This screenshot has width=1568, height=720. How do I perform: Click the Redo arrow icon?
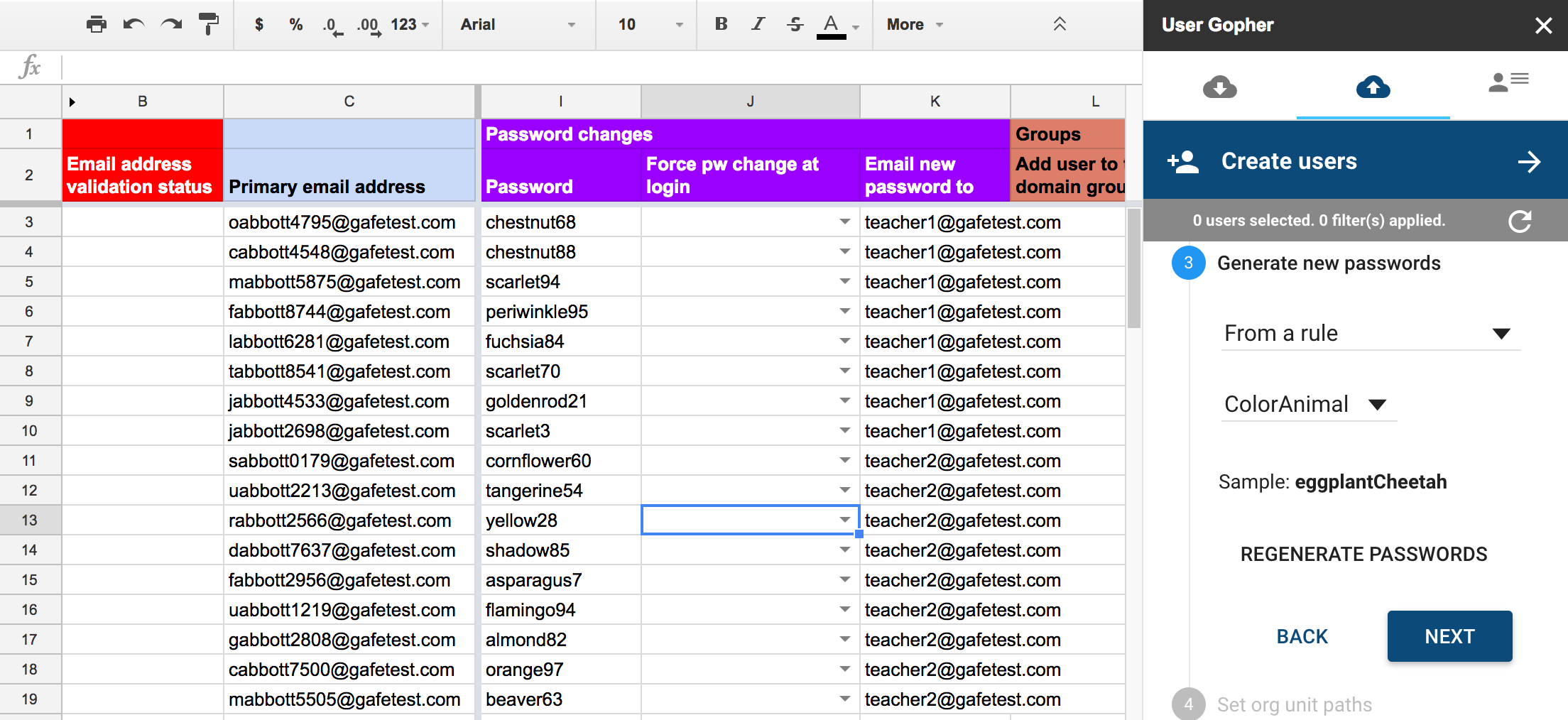tap(171, 25)
